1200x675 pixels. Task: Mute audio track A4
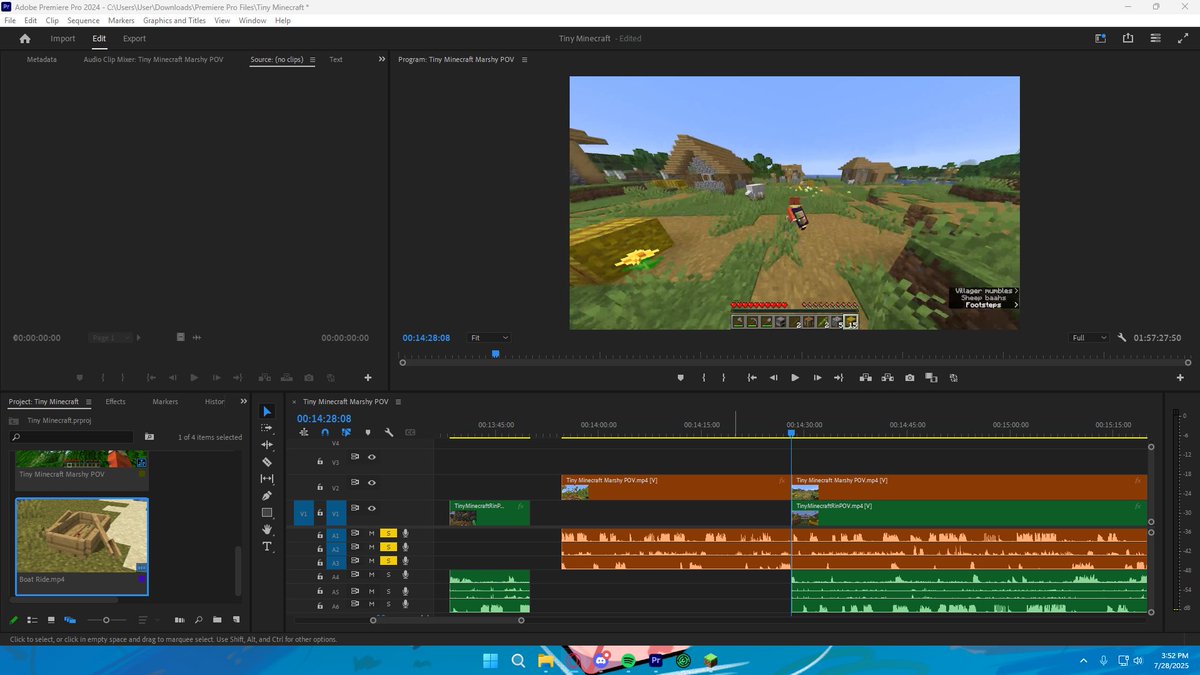click(371, 575)
